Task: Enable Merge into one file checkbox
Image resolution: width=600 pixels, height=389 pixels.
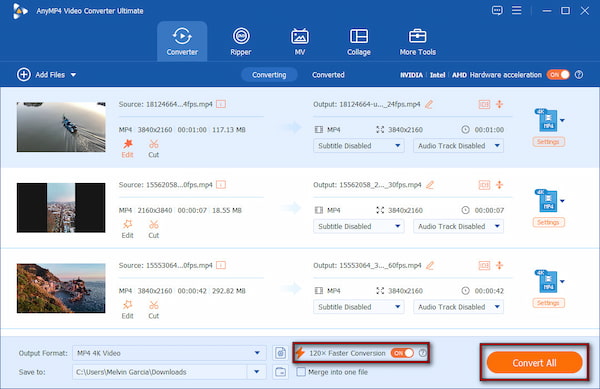Action: coord(301,372)
